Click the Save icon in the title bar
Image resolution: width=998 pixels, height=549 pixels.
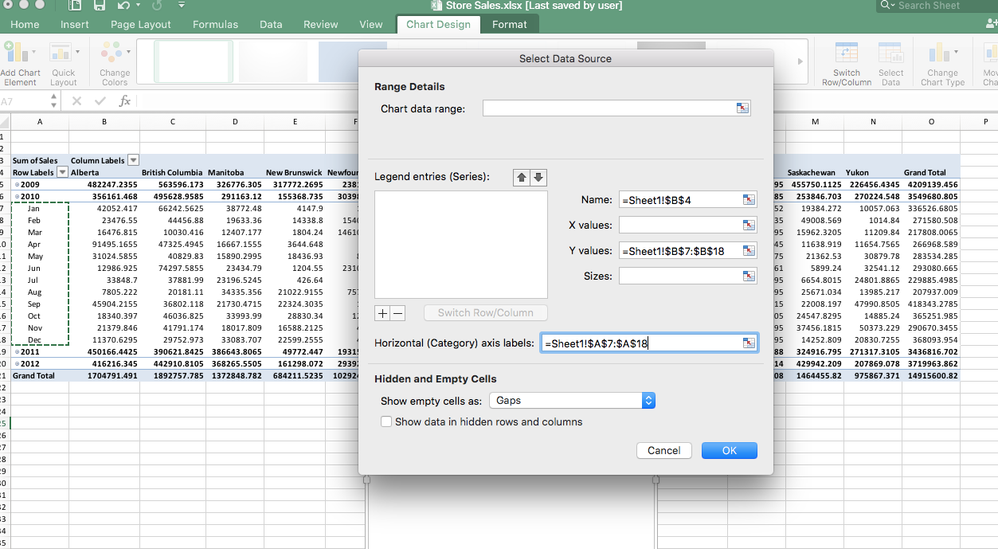(99, 6)
